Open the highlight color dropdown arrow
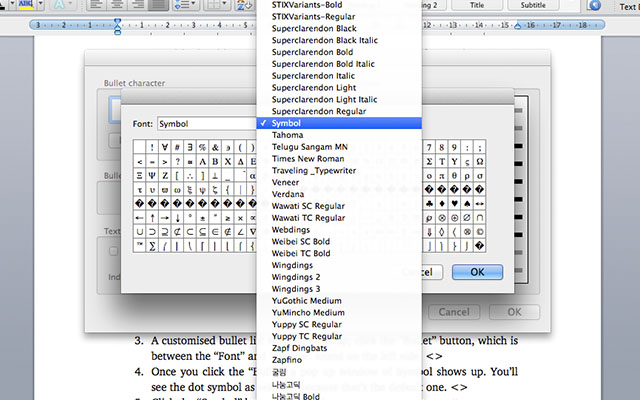This screenshot has width=640, height=400. [40, 4]
